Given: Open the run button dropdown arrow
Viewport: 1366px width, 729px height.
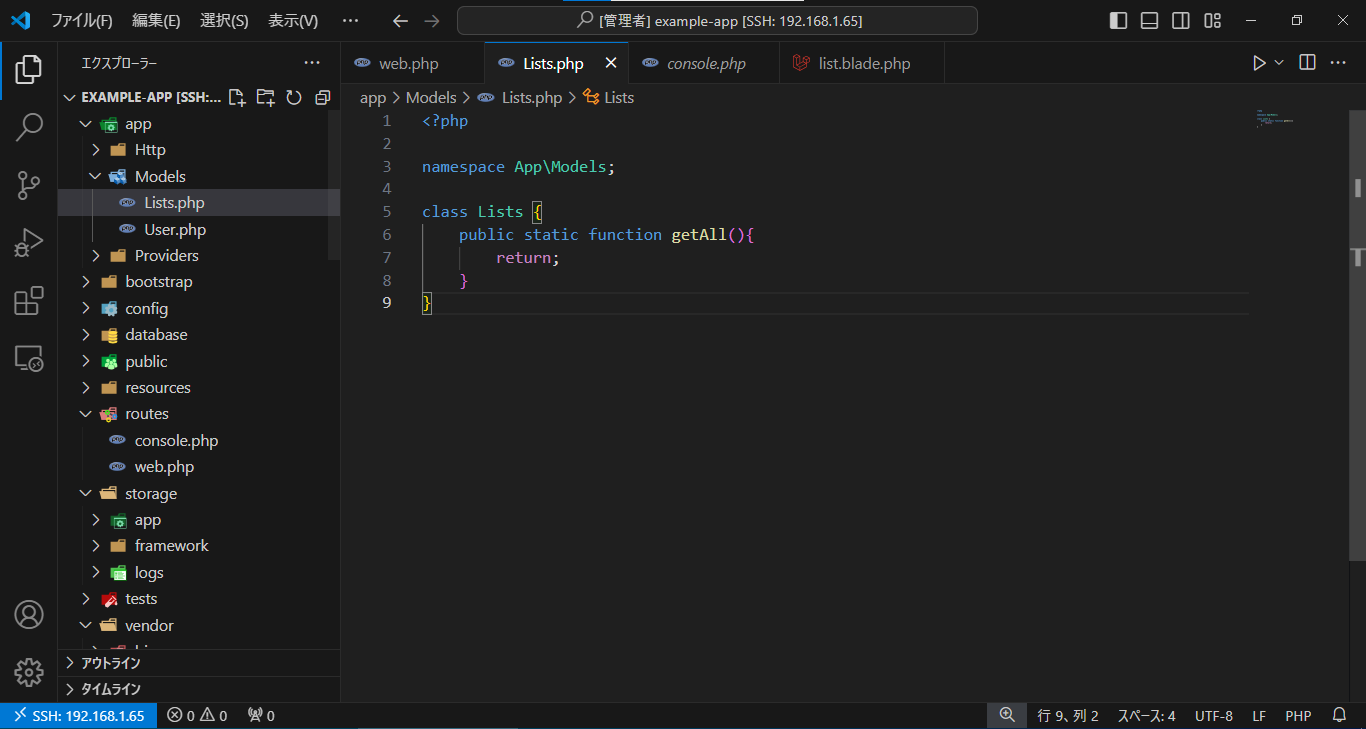Looking at the screenshot, I should (x=1279, y=63).
